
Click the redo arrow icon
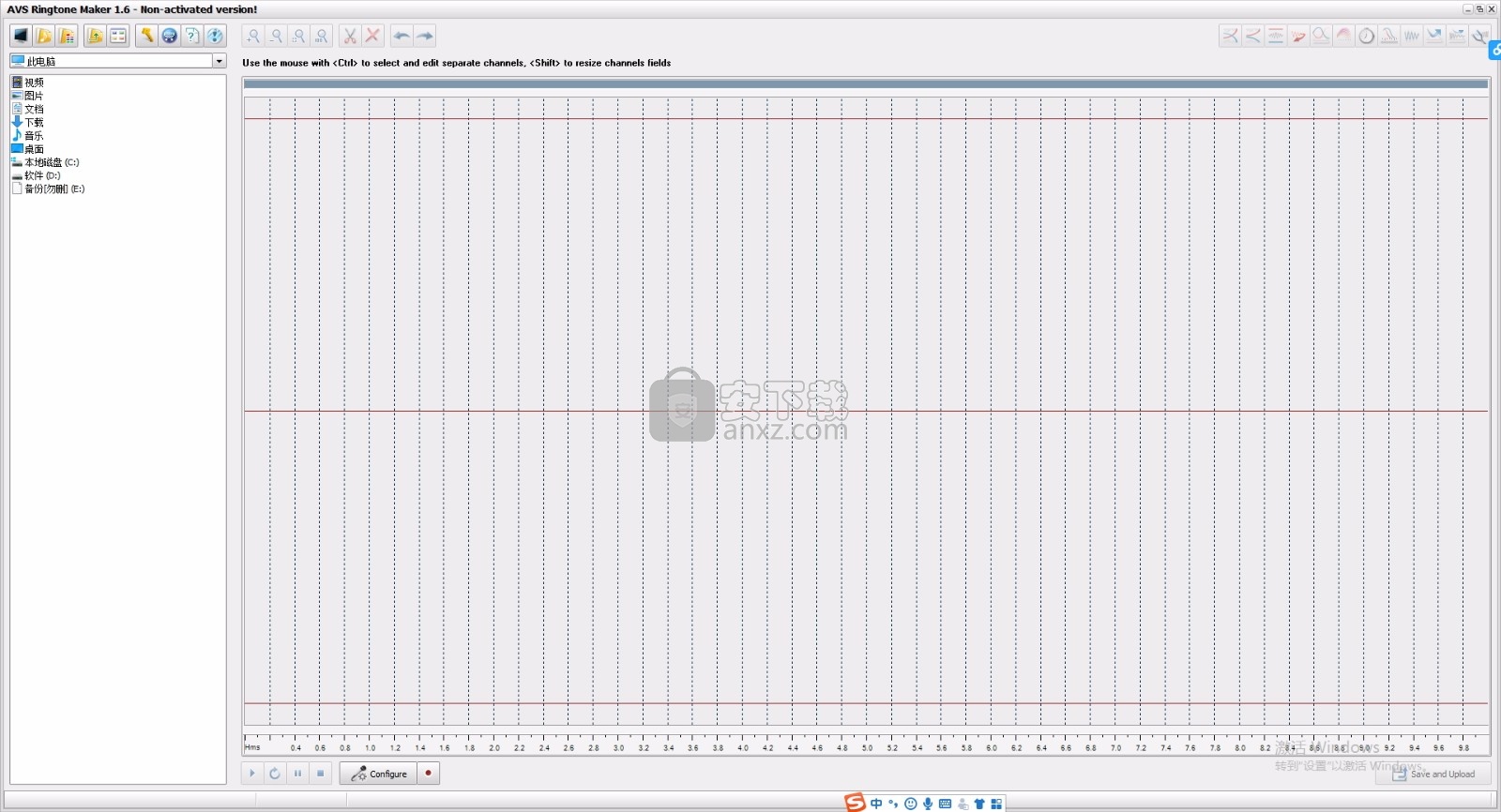pos(425,36)
